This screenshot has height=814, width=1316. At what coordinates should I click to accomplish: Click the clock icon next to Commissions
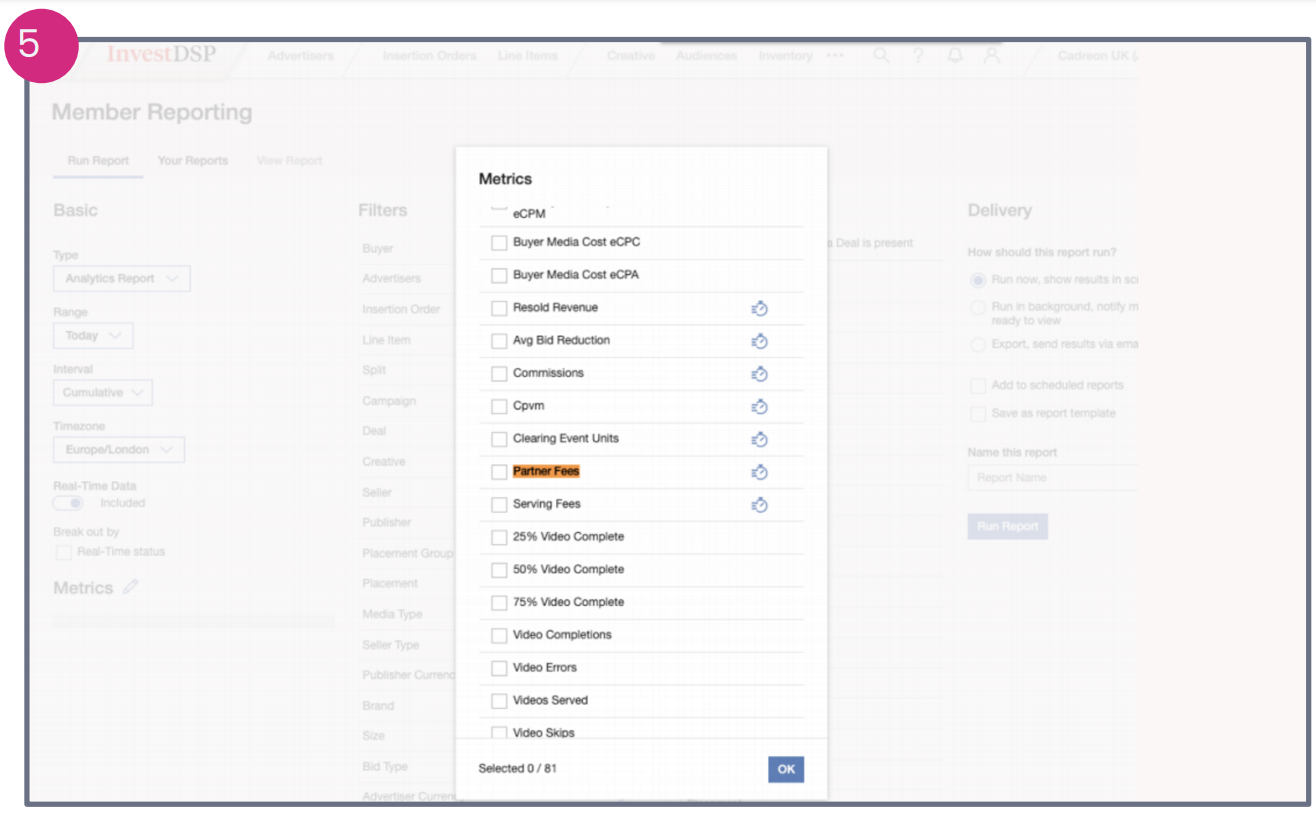tap(759, 374)
